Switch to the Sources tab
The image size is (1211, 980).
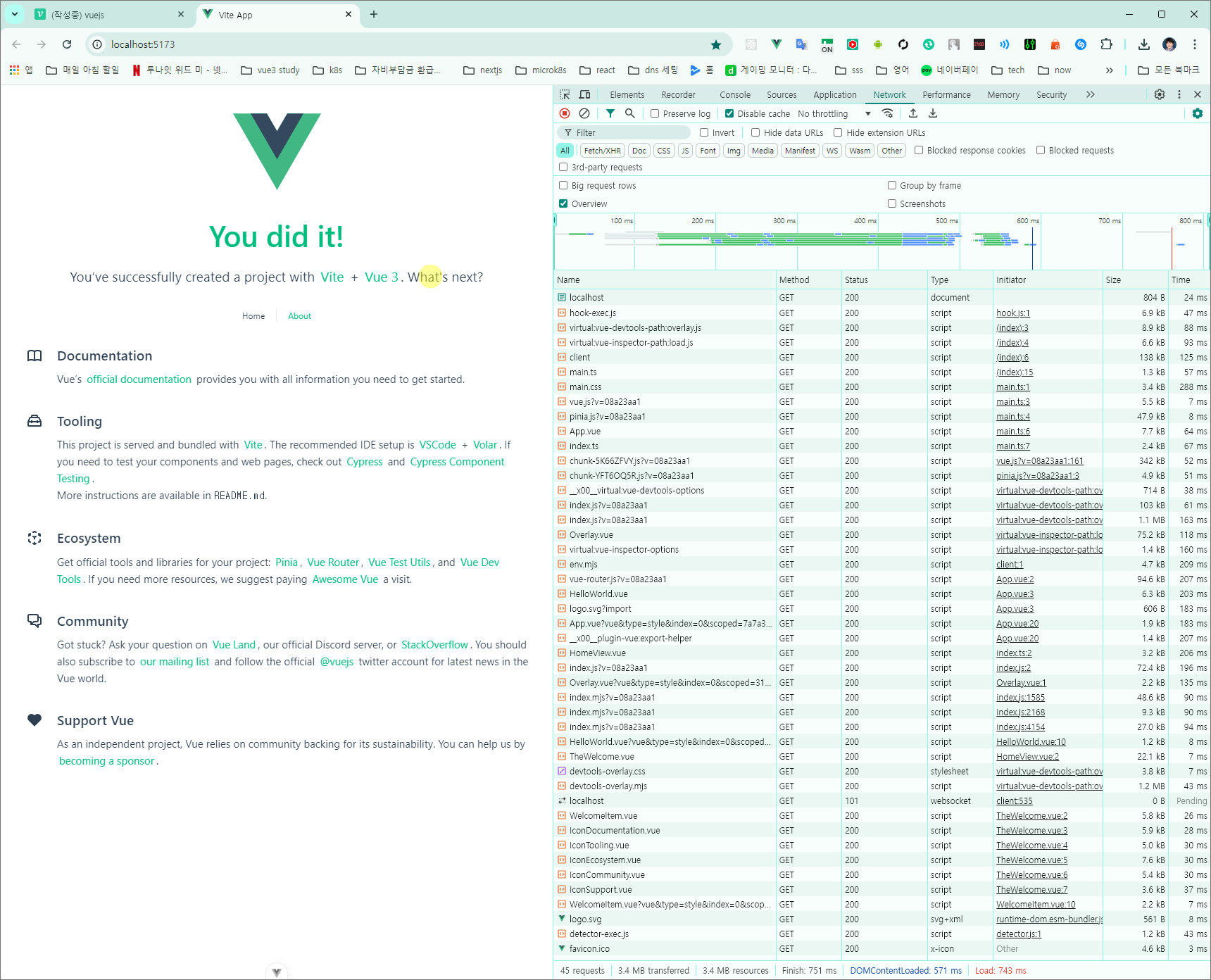tap(782, 94)
